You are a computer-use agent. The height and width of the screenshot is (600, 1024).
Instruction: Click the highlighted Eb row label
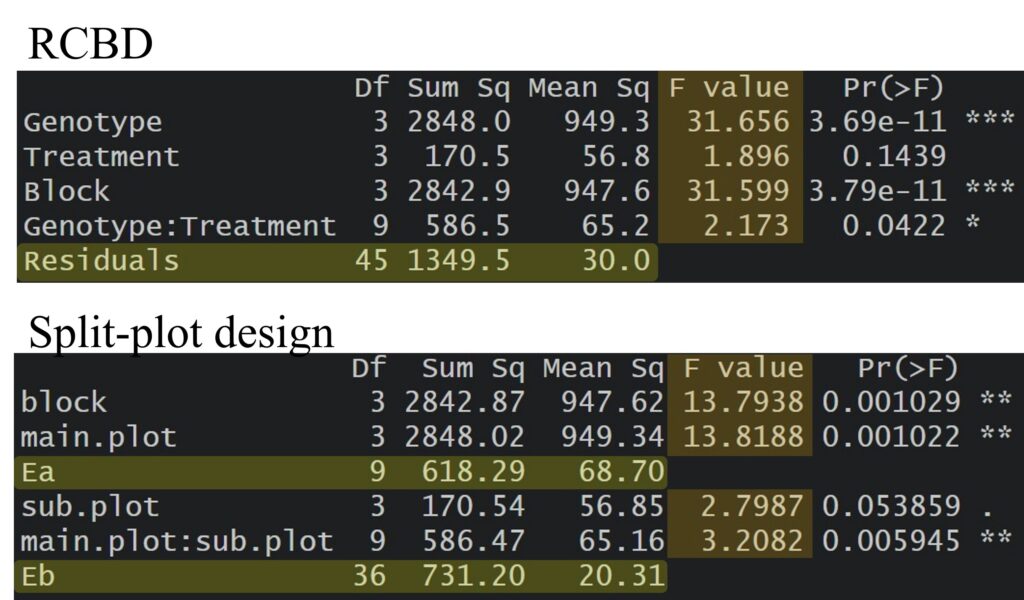39,575
